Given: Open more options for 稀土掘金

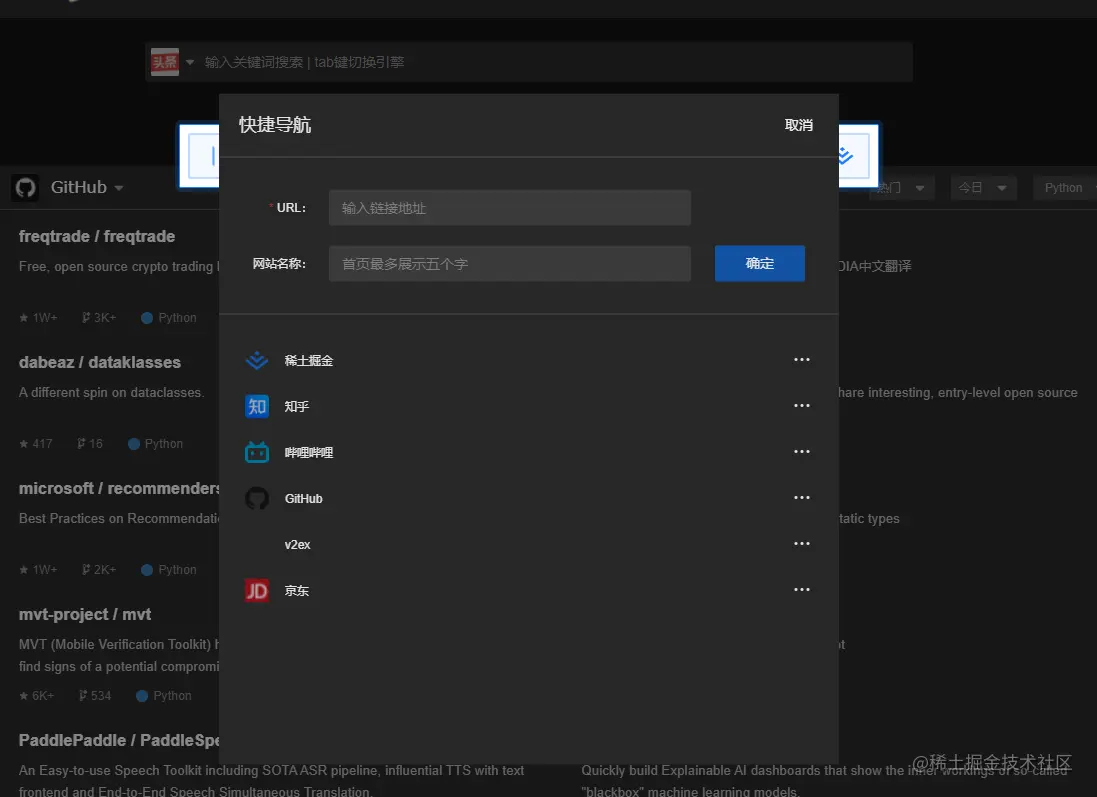Looking at the screenshot, I should (x=802, y=360).
